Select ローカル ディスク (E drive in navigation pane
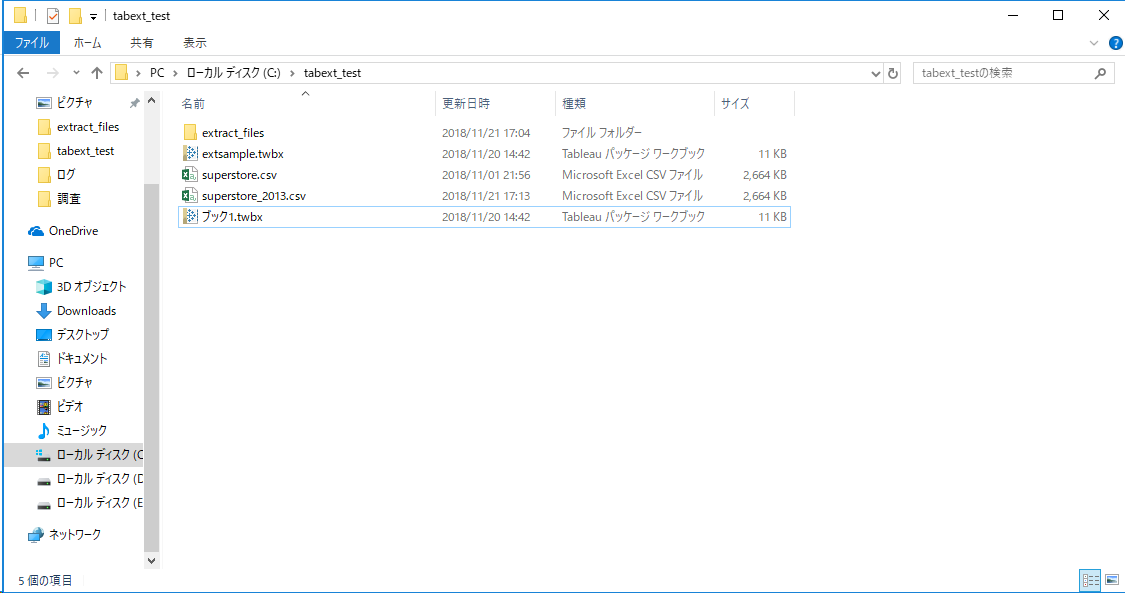The width and height of the screenshot is (1125, 593). [99, 502]
